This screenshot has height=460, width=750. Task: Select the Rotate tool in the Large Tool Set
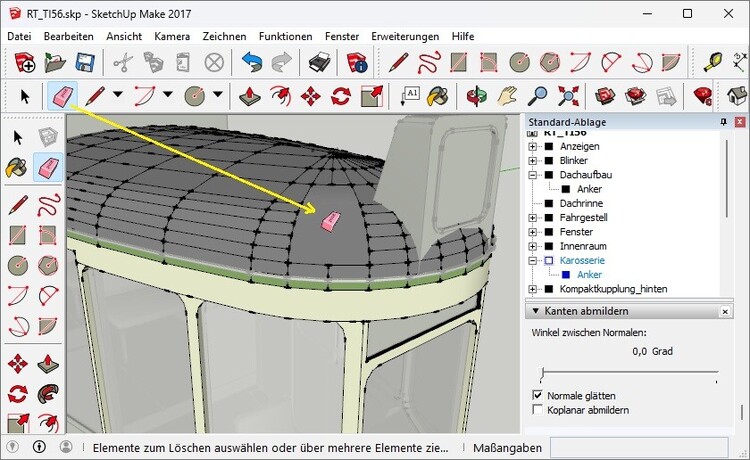[18, 394]
